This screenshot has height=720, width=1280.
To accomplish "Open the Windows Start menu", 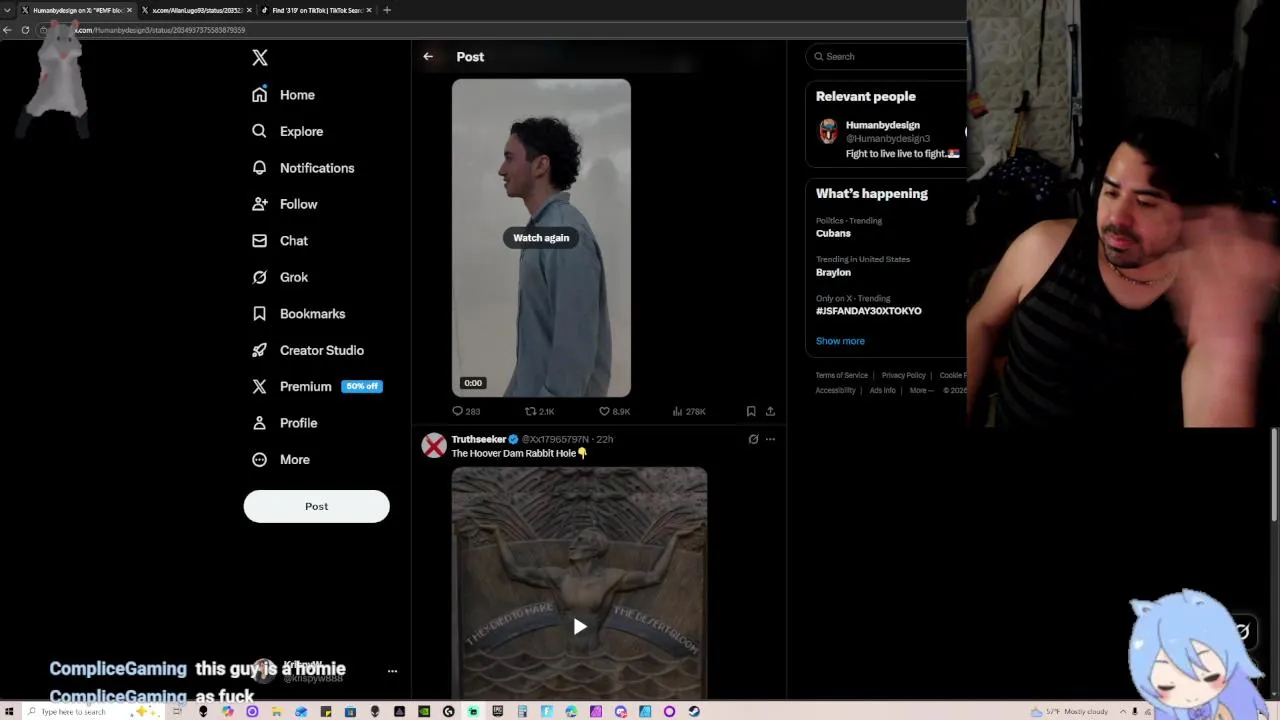I will coord(8,711).
